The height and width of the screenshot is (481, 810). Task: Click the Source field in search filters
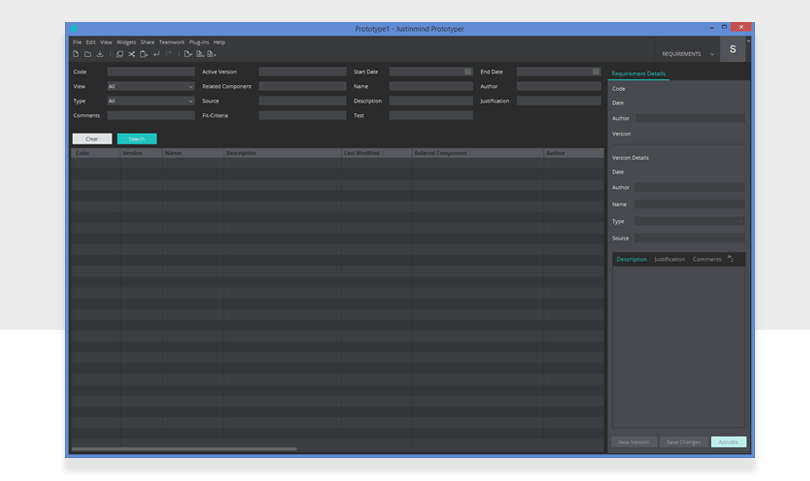[x=302, y=101]
